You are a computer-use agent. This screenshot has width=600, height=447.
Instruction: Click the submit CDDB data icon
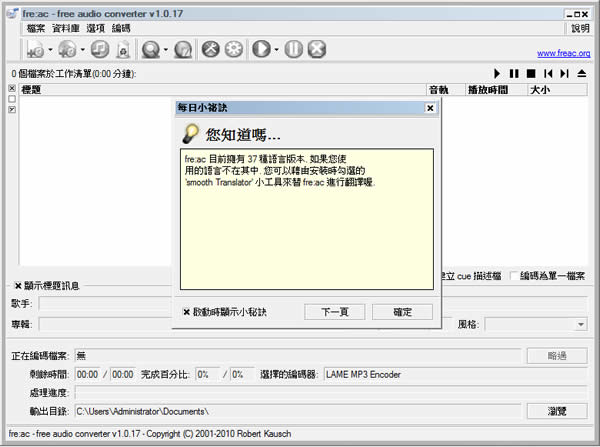[x=183, y=49]
